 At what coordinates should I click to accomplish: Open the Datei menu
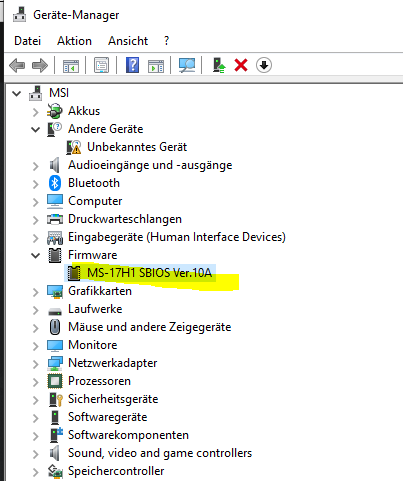[x=27, y=41]
